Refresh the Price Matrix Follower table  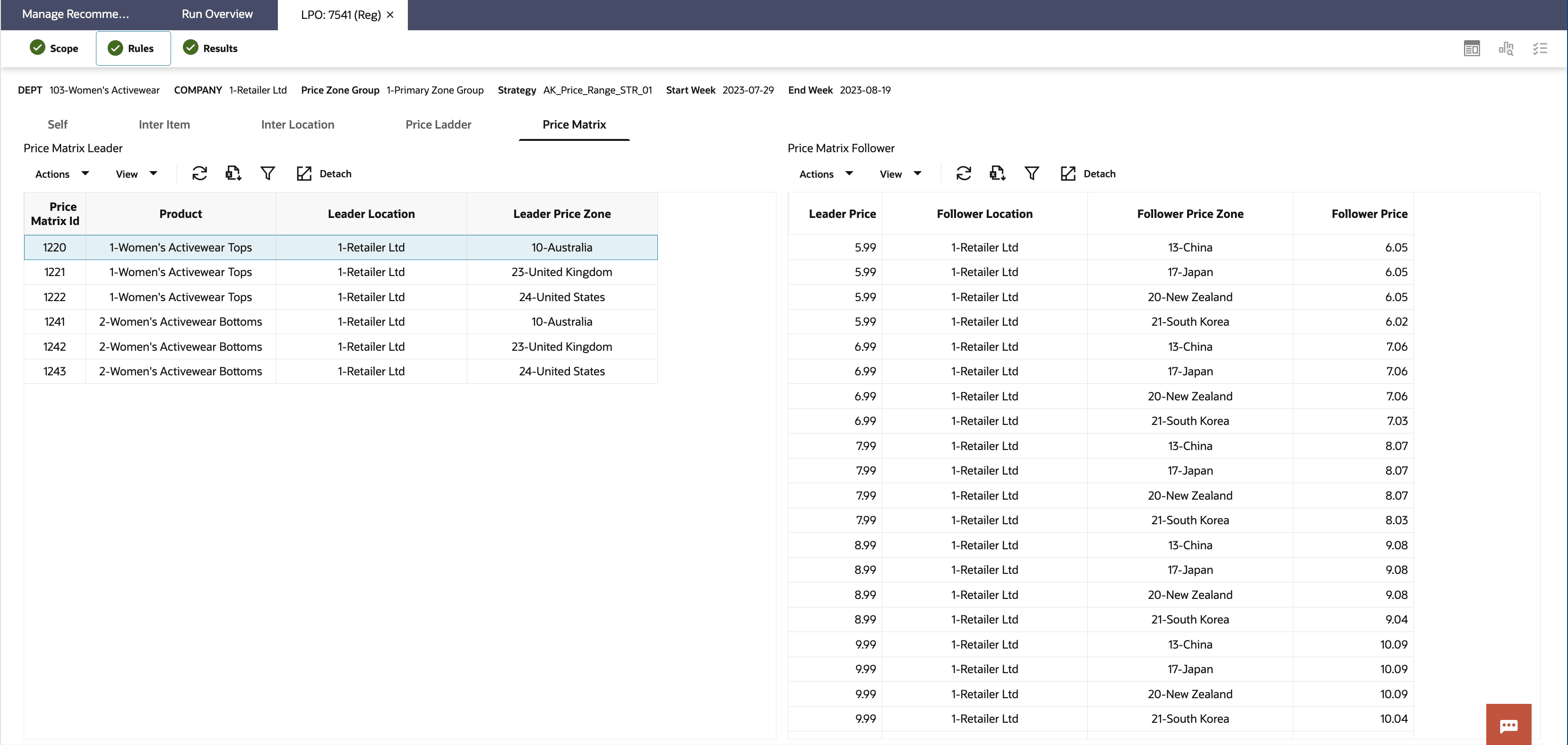964,173
